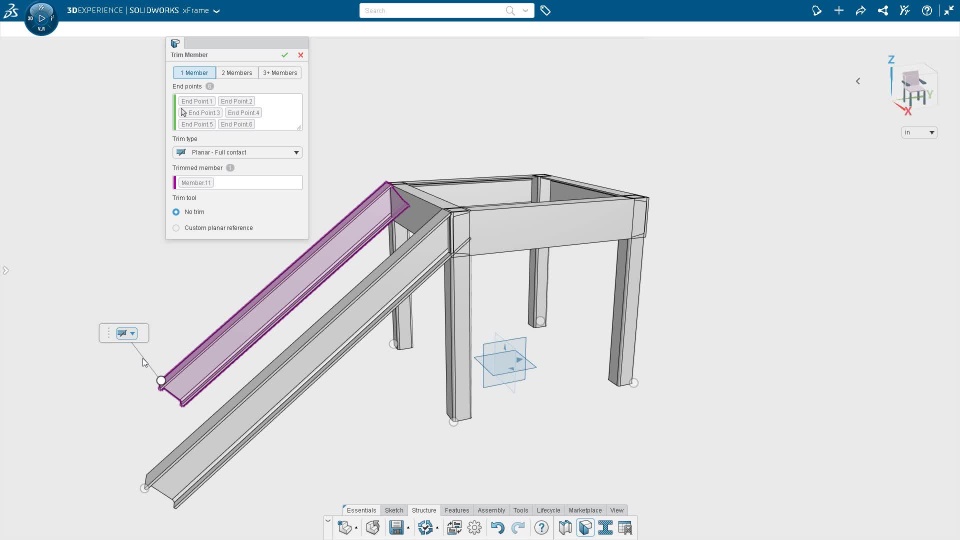This screenshot has height=540, width=960.
Task: Open the units dropdown showing in
Action: (x=919, y=132)
